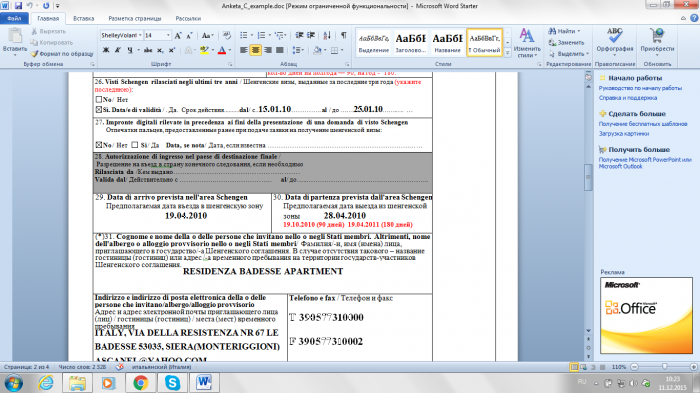This screenshot has height=393, width=700.
Task: Tick the 'No / Нет' checkbox in section 26
Action: coord(99,100)
